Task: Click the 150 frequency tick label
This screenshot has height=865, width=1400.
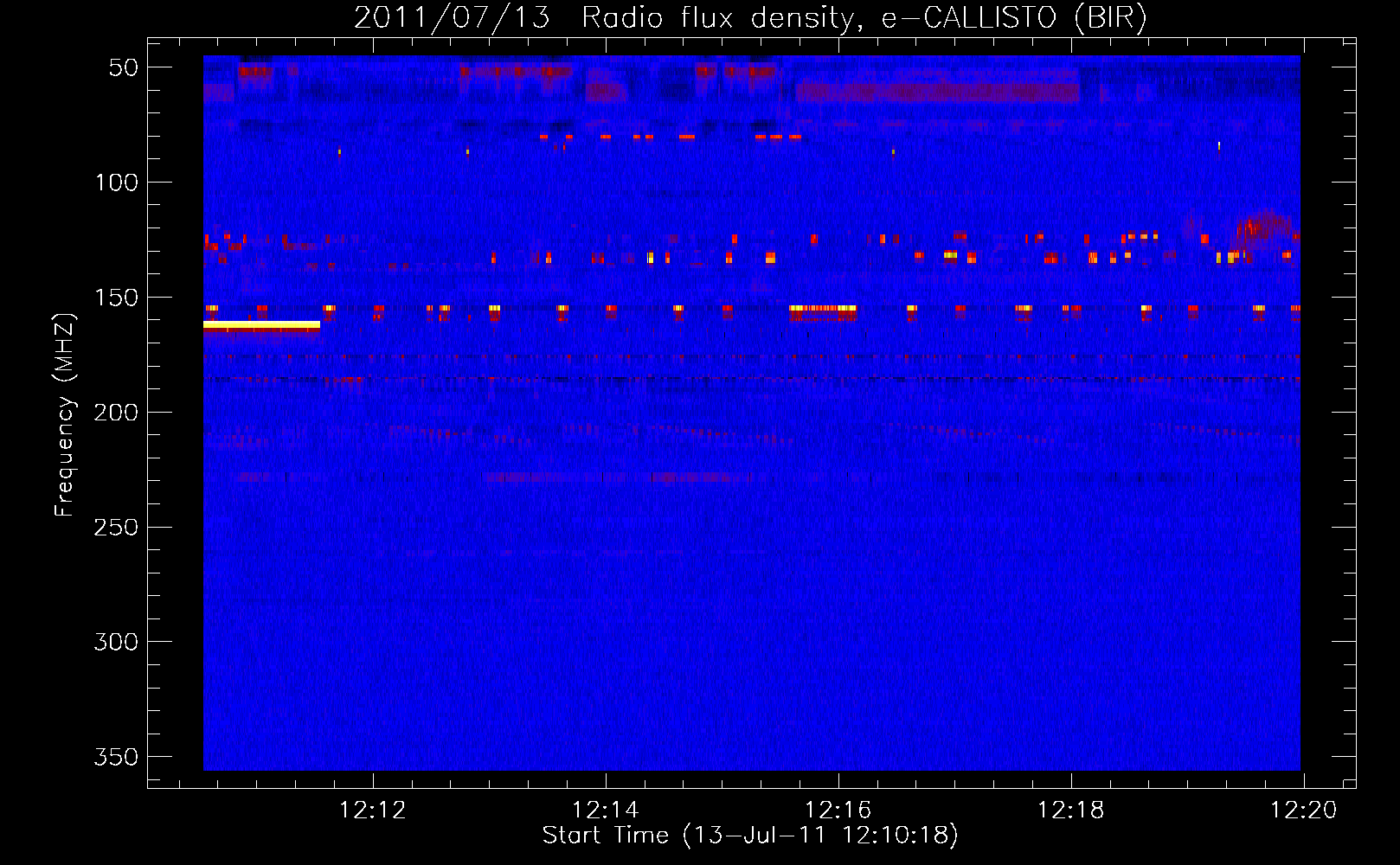Action: (117, 298)
